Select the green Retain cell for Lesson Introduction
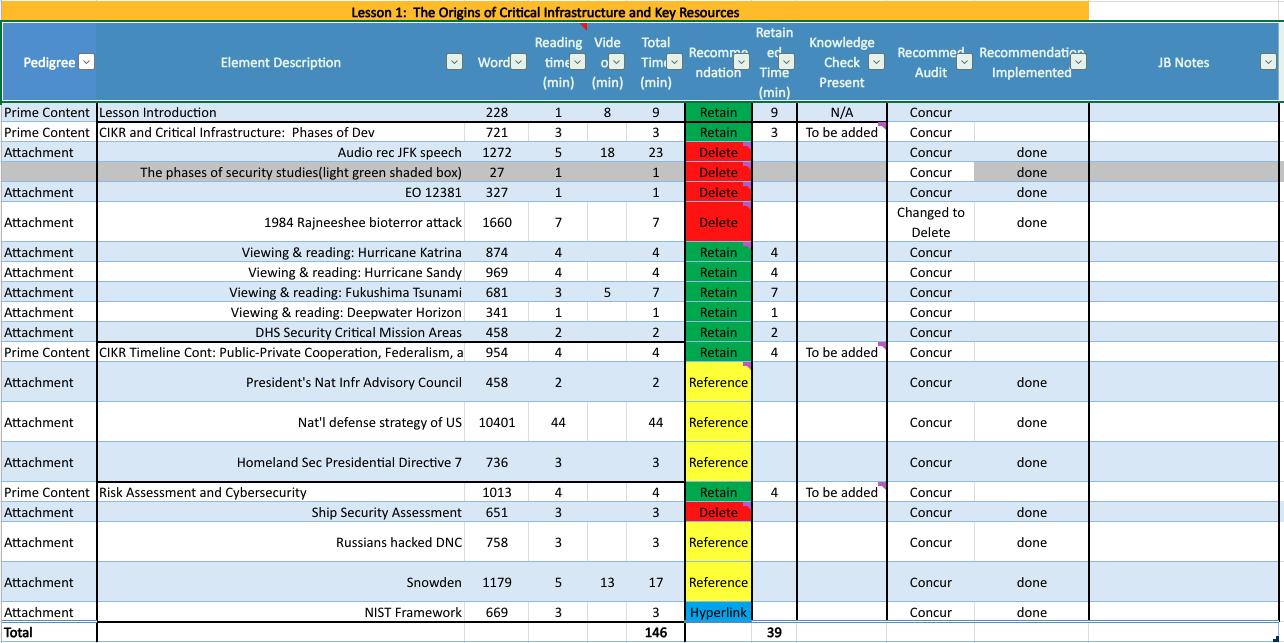The height and width of the screenshot is (643, 1284). [x=718, y=112]
